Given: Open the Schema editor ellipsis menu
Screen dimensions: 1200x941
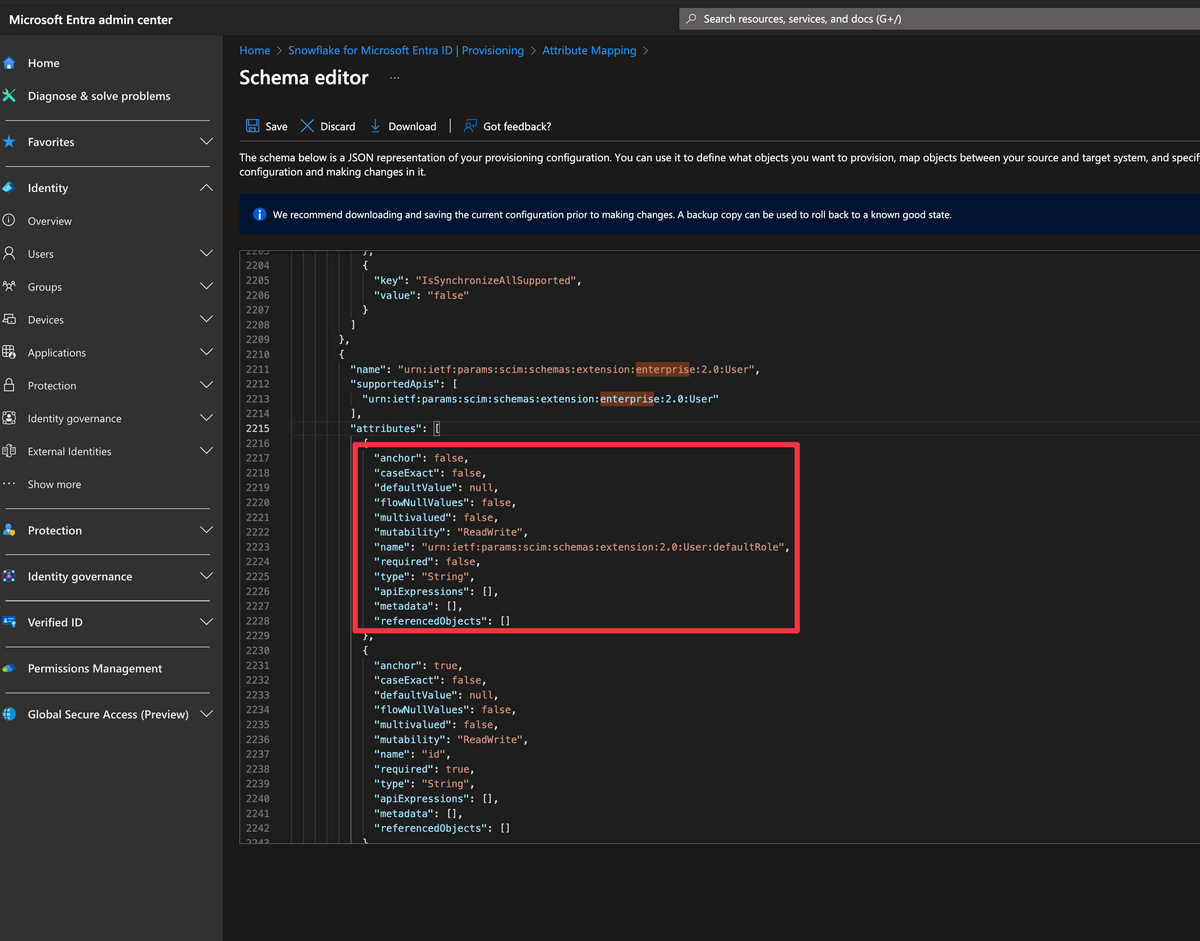Looking at the screenshot, I should pyautogui.click(x=395, y=78).
